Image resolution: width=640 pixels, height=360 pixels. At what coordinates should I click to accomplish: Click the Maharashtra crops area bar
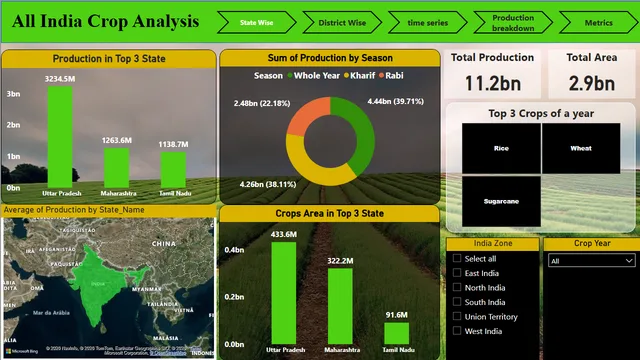click(x=340, y=306)
